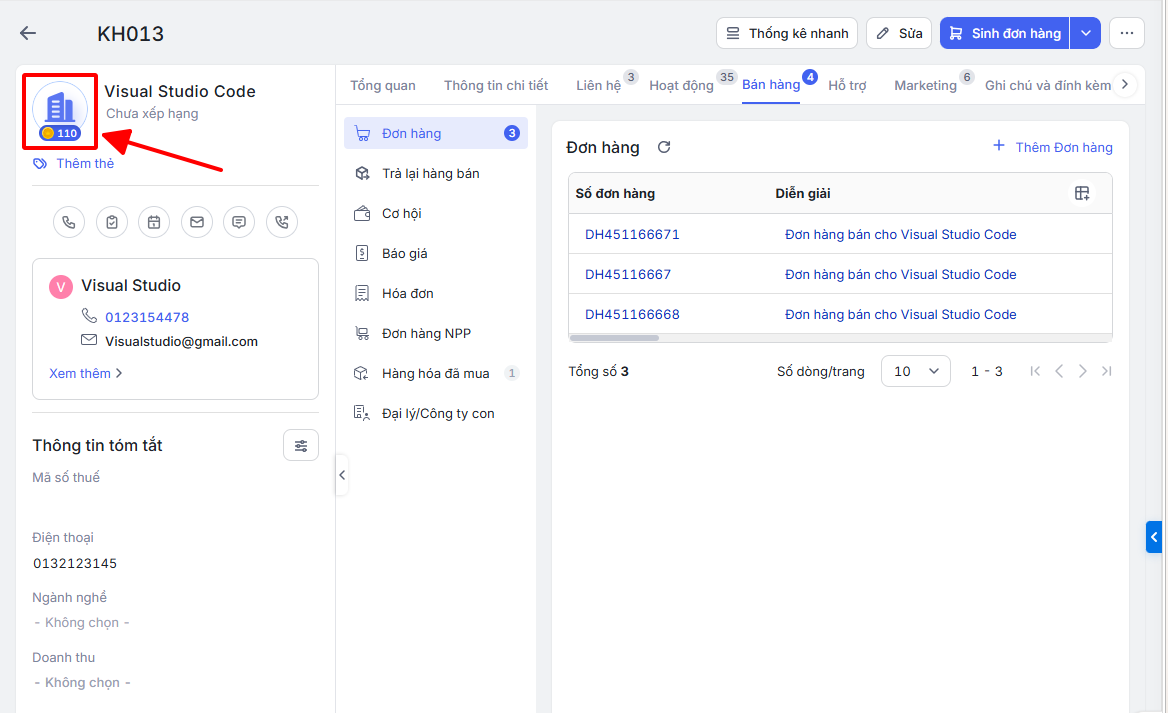Click the phone call action icon
1168x713 pixels.
pos(69,222)
